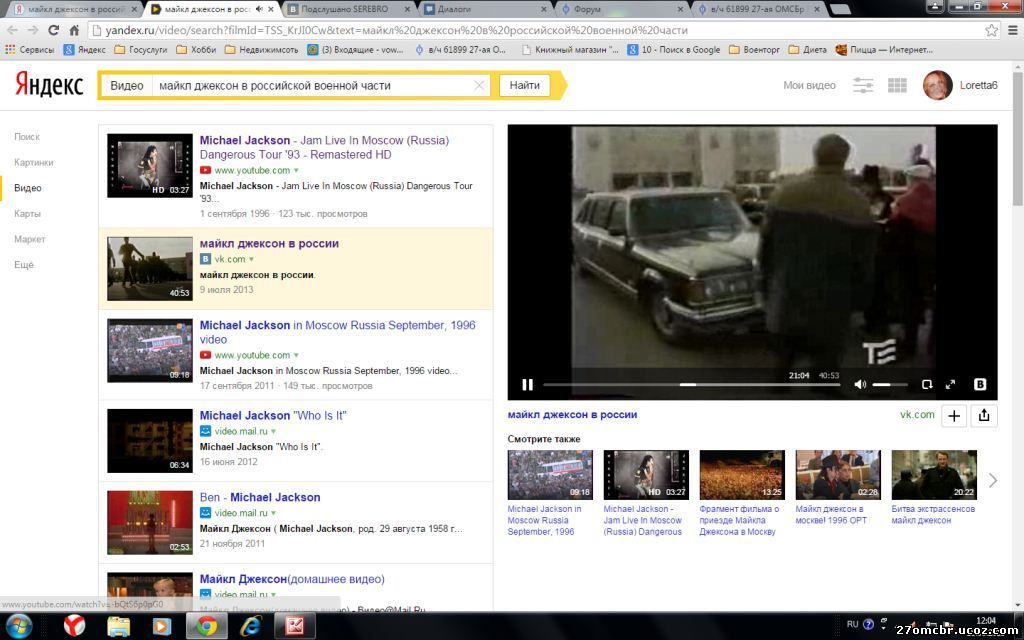The image size is (1024, 640).
Task: Open the Windows Start button
Action: coord(18,626)
